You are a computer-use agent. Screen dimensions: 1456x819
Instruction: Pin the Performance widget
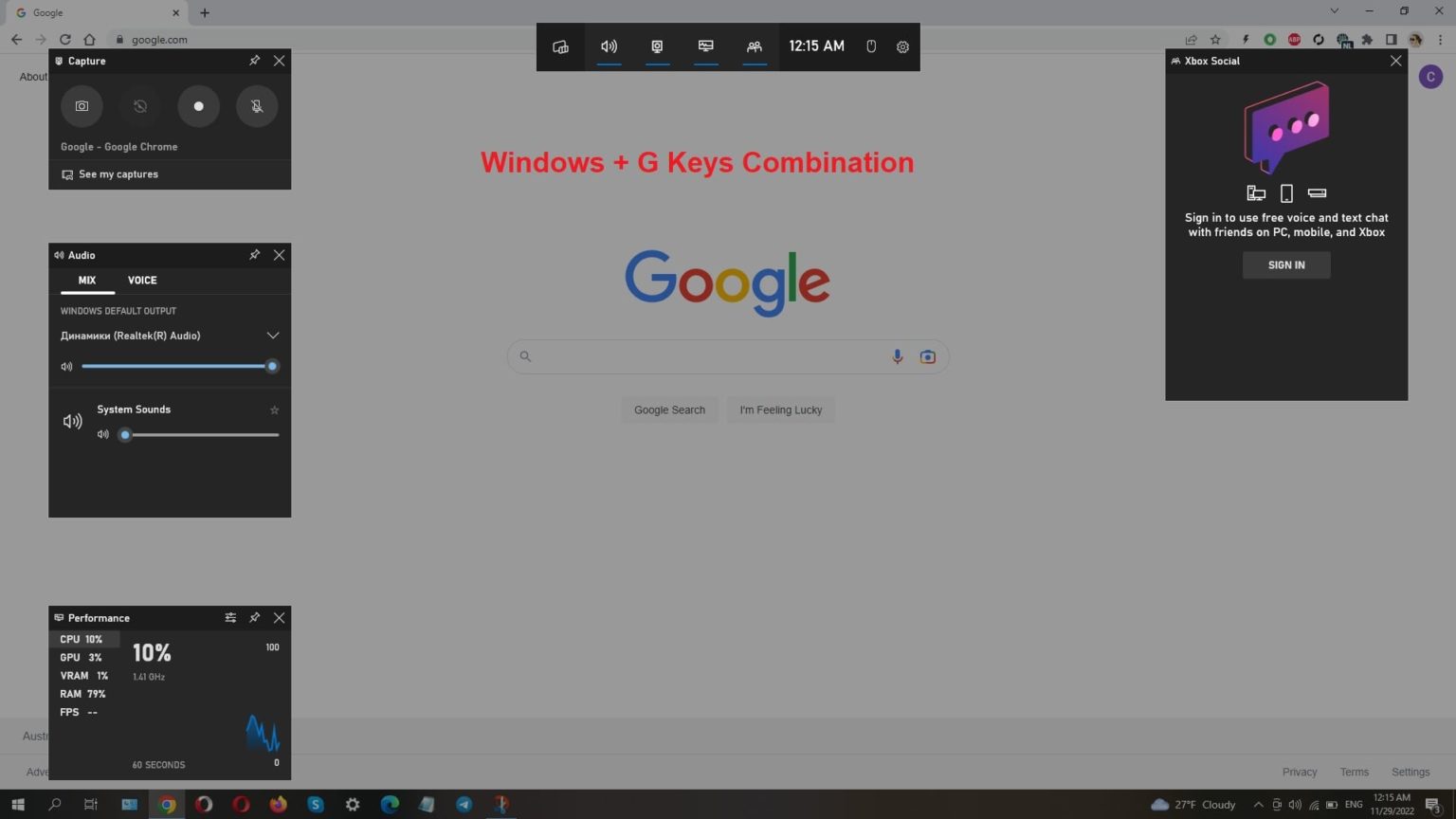(x=254, y=618)
